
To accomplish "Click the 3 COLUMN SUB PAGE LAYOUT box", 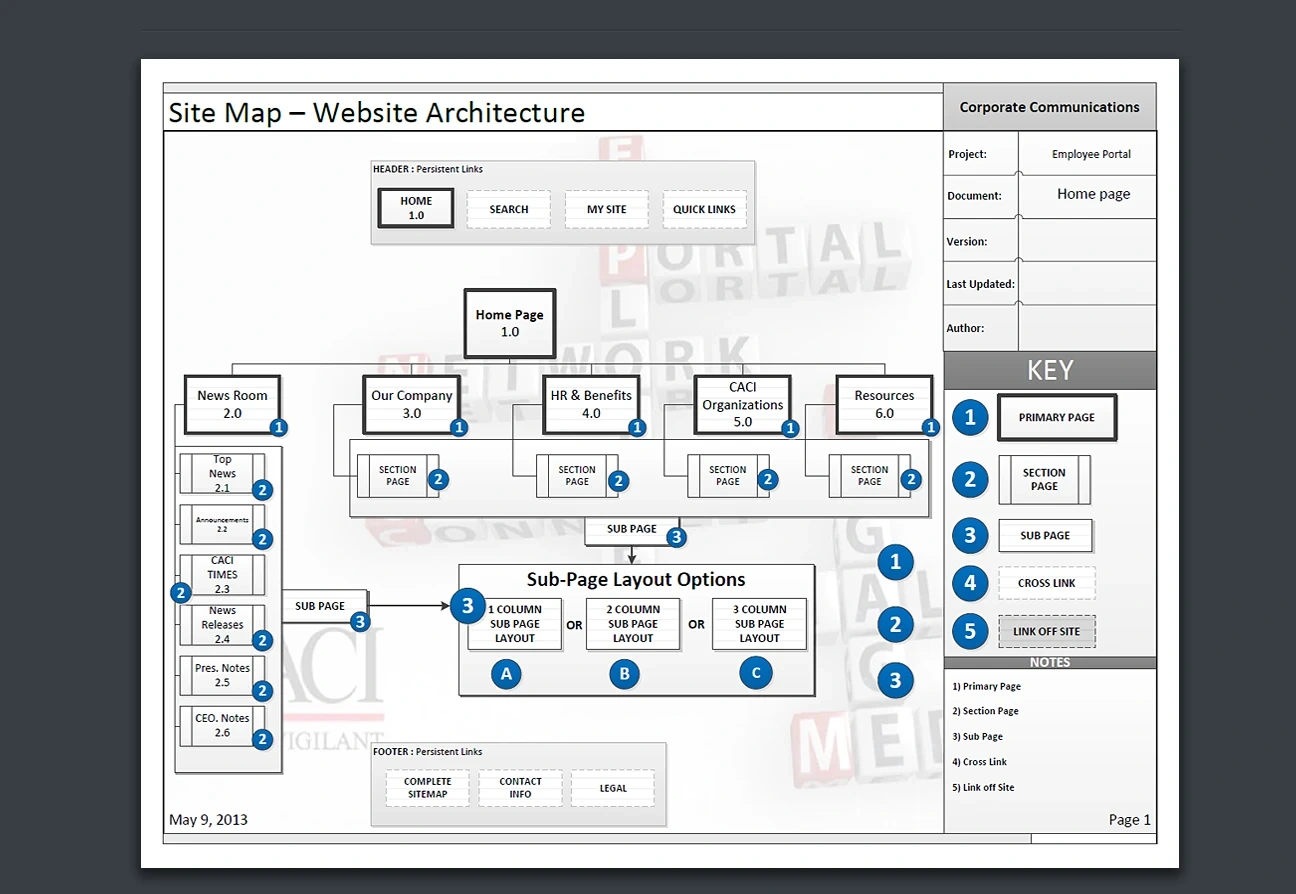I will tap(760, 624).
